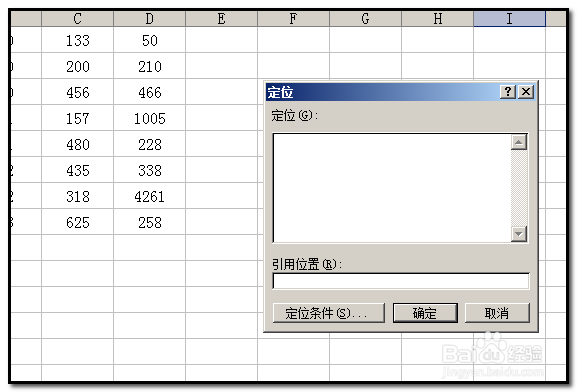
Task: Open 定位条件(S)... special options
Action: tap(329, 313)
